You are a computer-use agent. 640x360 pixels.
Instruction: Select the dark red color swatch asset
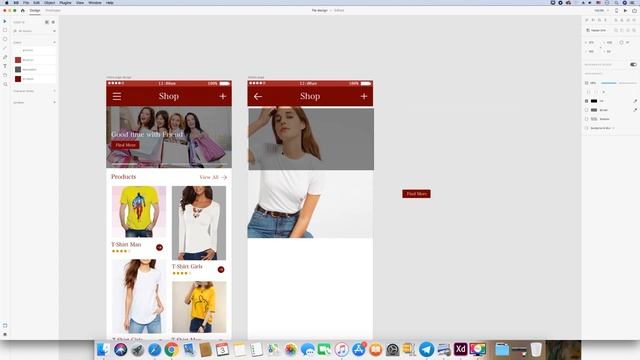18,79
